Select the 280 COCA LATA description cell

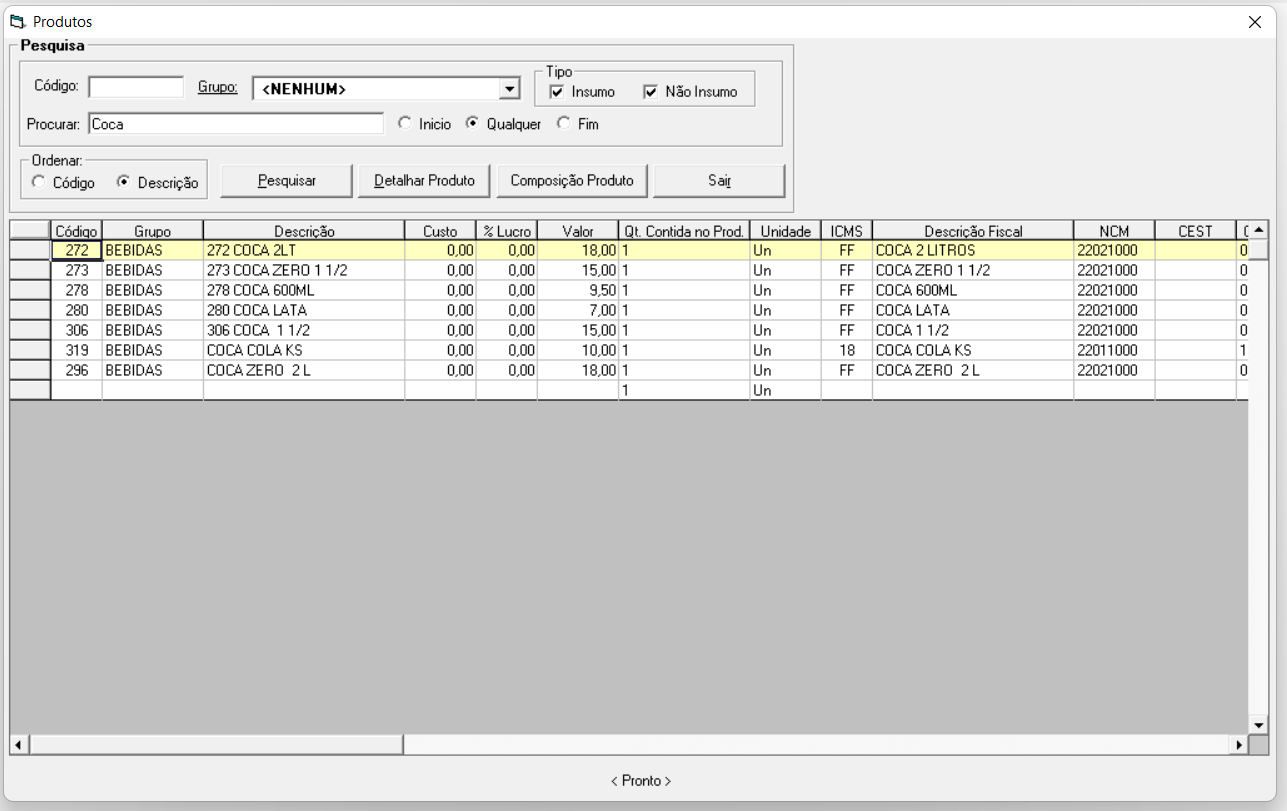[304, 310]
